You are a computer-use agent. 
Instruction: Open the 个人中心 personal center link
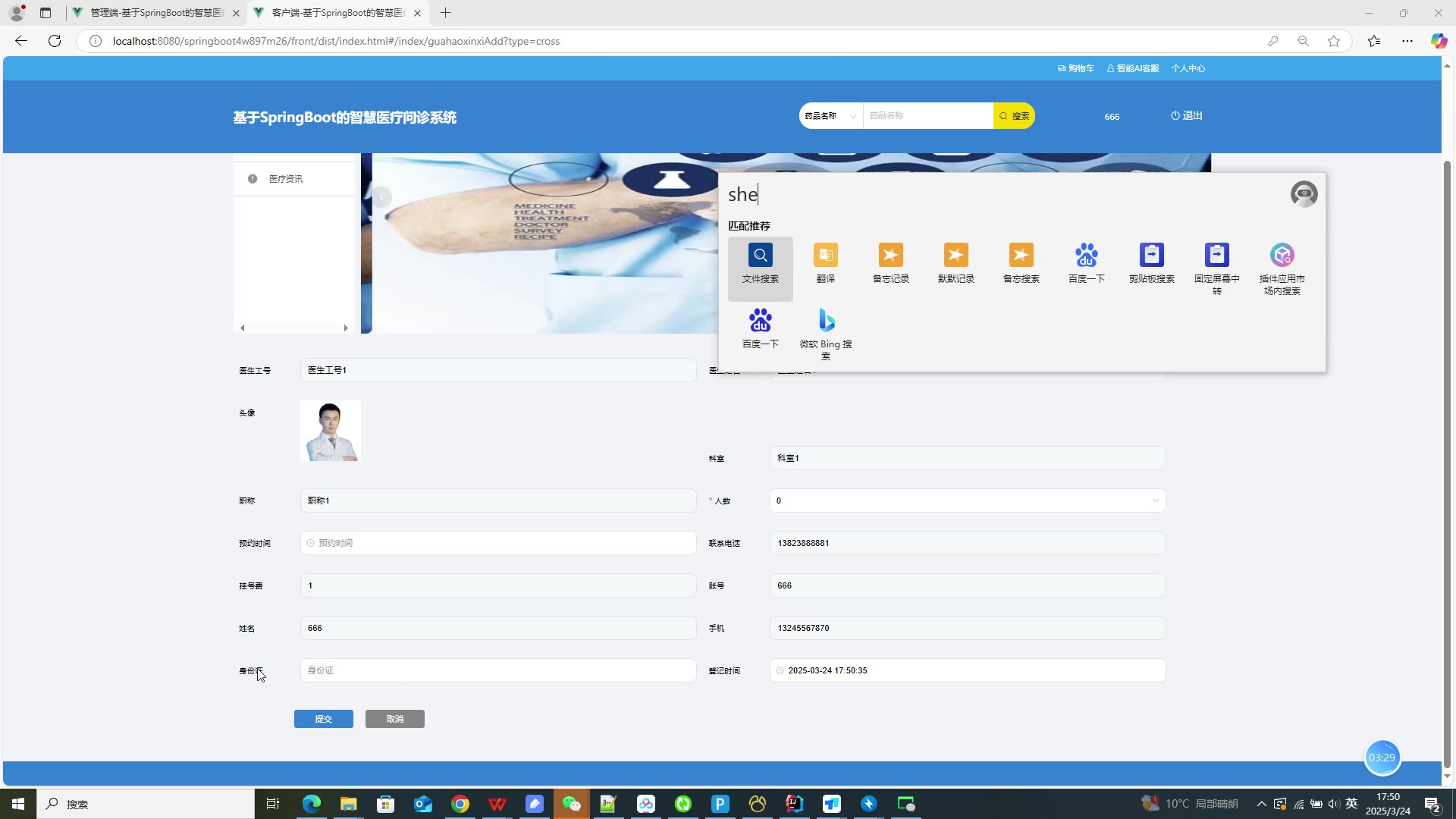[1188, 68]
